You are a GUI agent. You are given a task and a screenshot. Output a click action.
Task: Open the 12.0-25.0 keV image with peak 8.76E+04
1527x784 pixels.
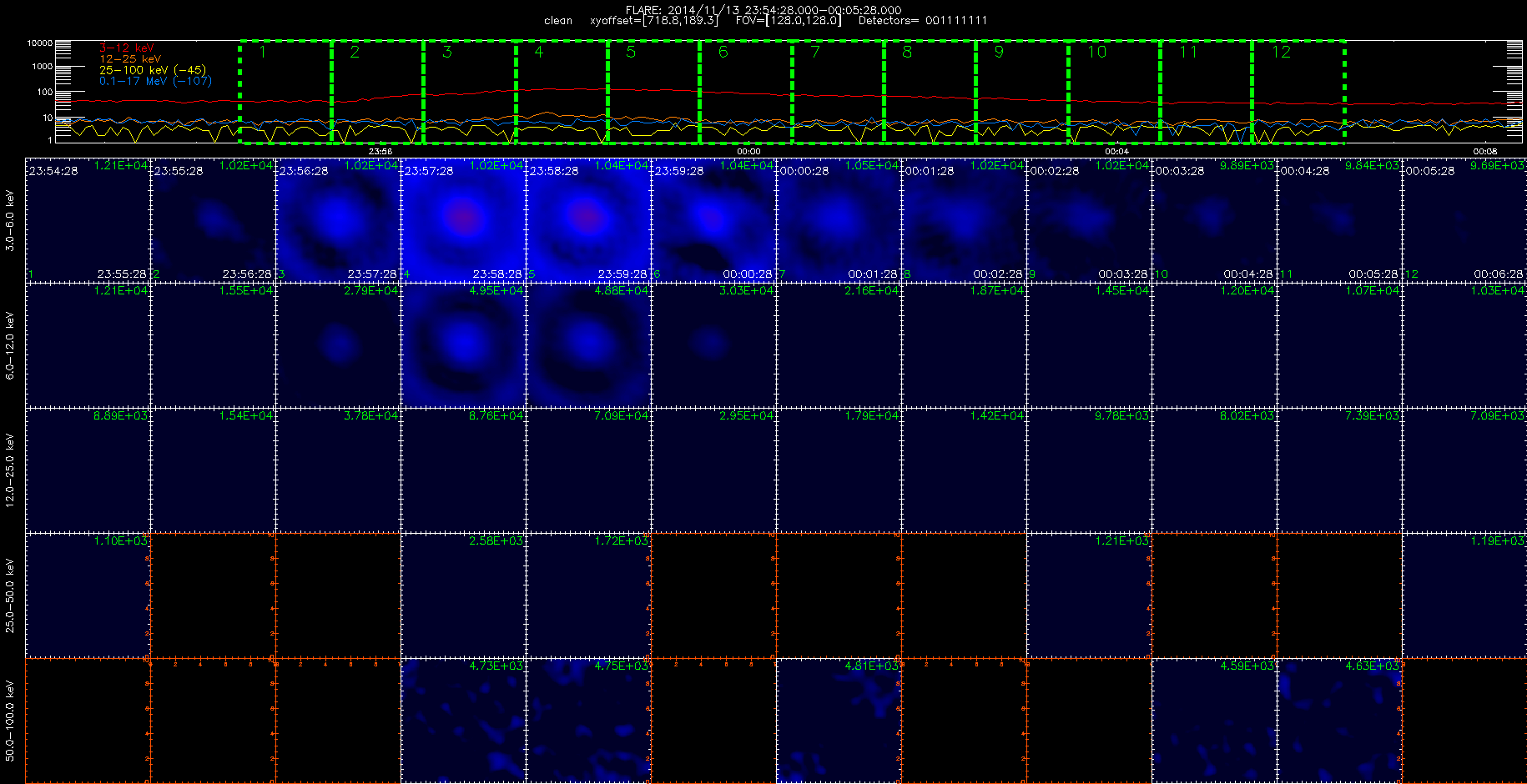click(x=463, y=470)
